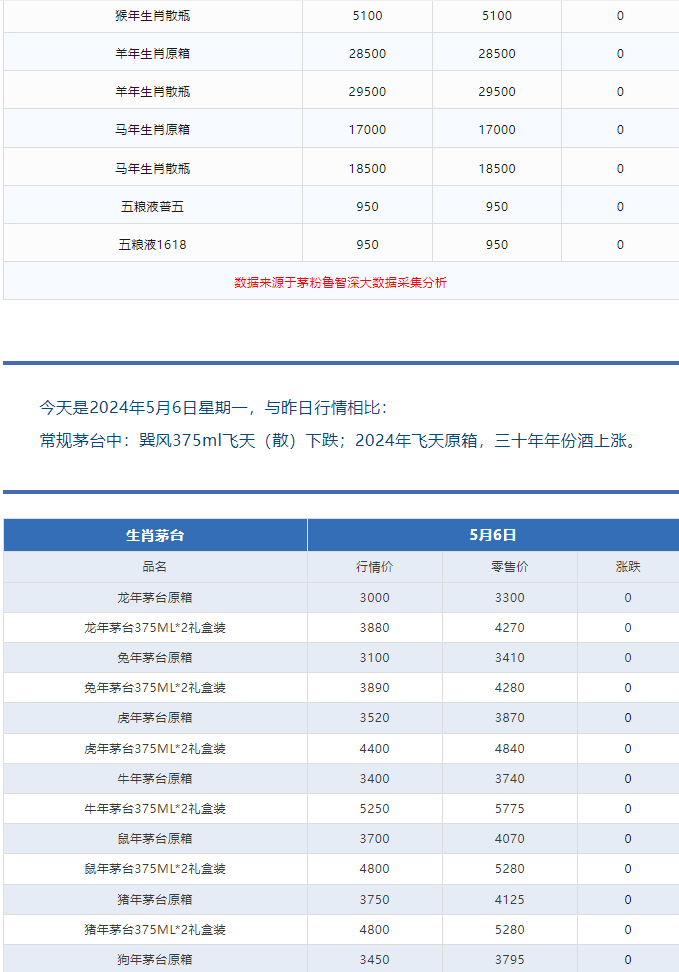Click retail price 3300 for 龙年茅台原箱

point(510,598)
